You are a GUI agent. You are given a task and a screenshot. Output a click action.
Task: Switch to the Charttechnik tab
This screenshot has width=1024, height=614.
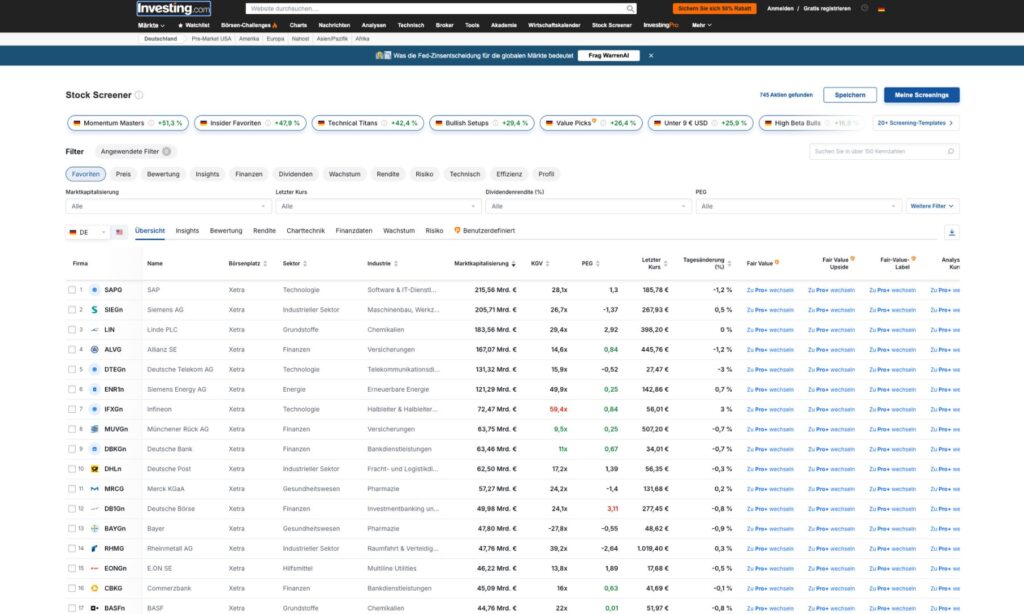click(305, 231)
